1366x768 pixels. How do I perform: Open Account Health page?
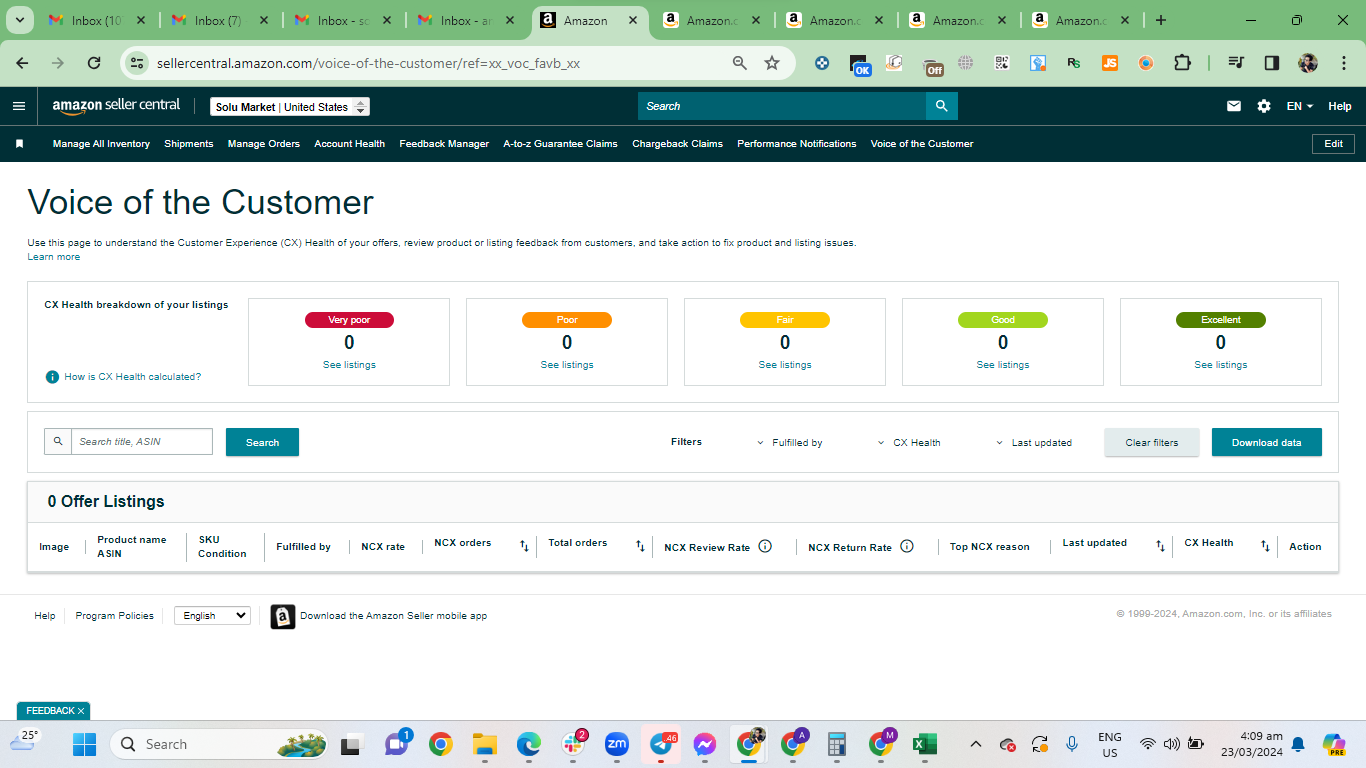[x=350, y=144]
